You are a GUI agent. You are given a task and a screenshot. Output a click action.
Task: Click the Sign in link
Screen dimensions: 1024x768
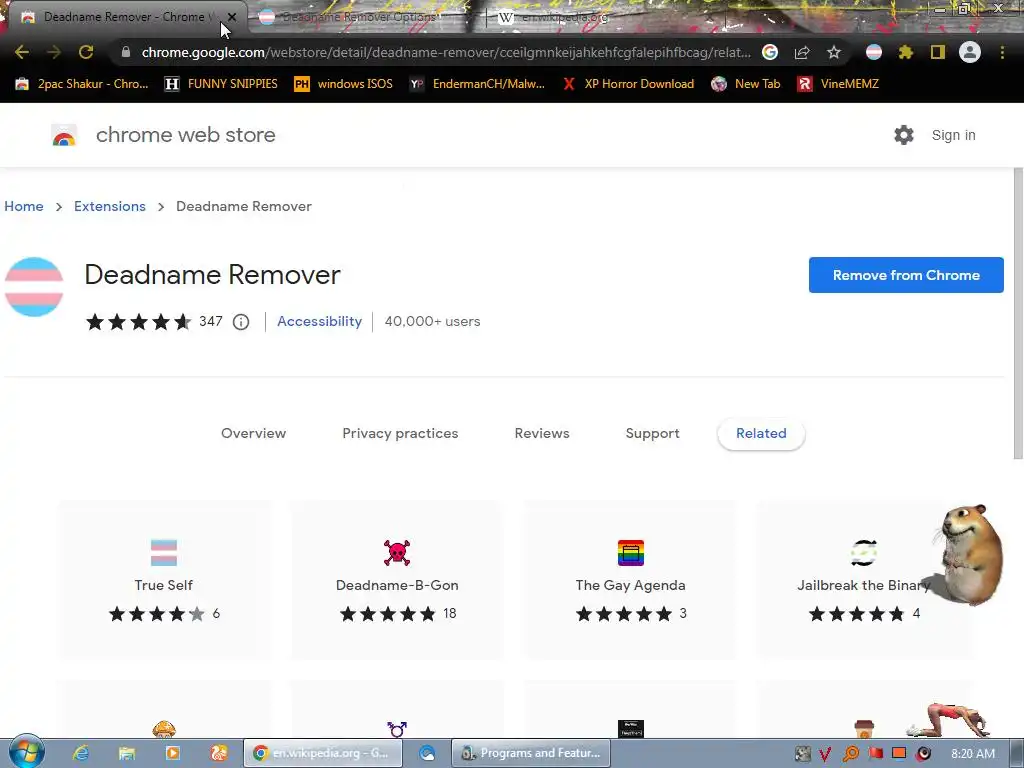click(x=953, y=135)
